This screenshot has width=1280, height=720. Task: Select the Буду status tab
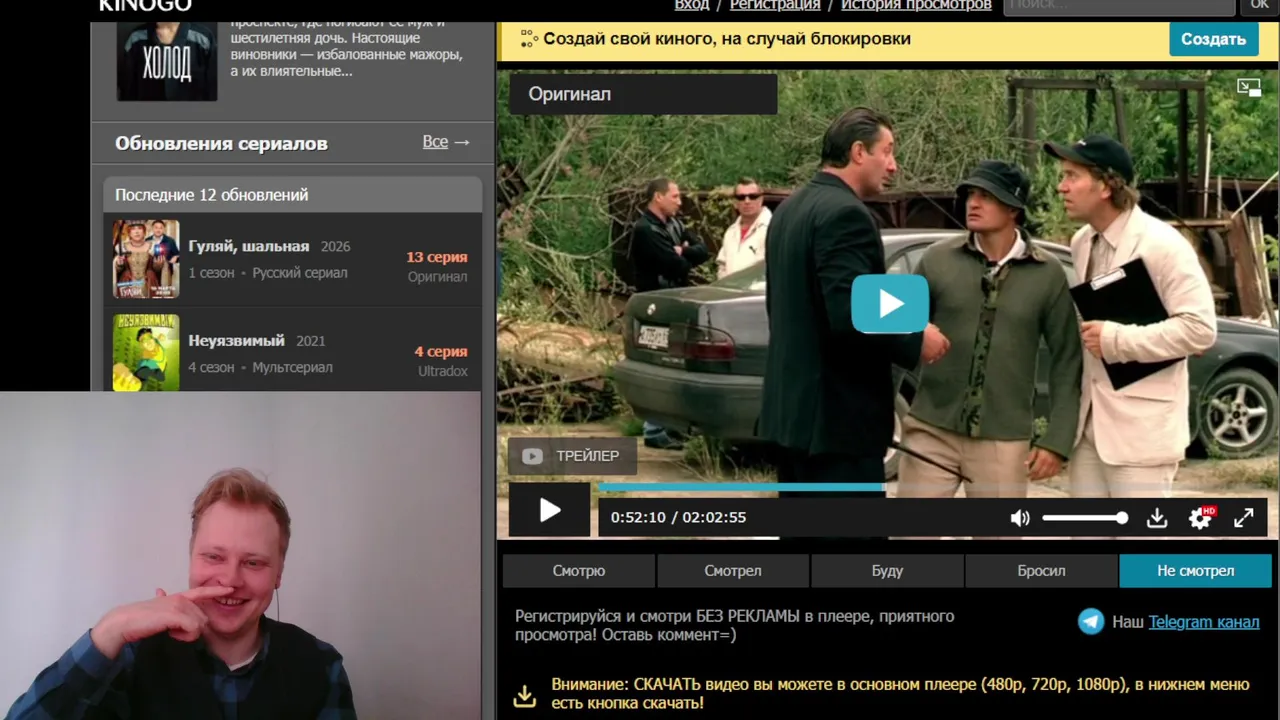pos(887,571)
